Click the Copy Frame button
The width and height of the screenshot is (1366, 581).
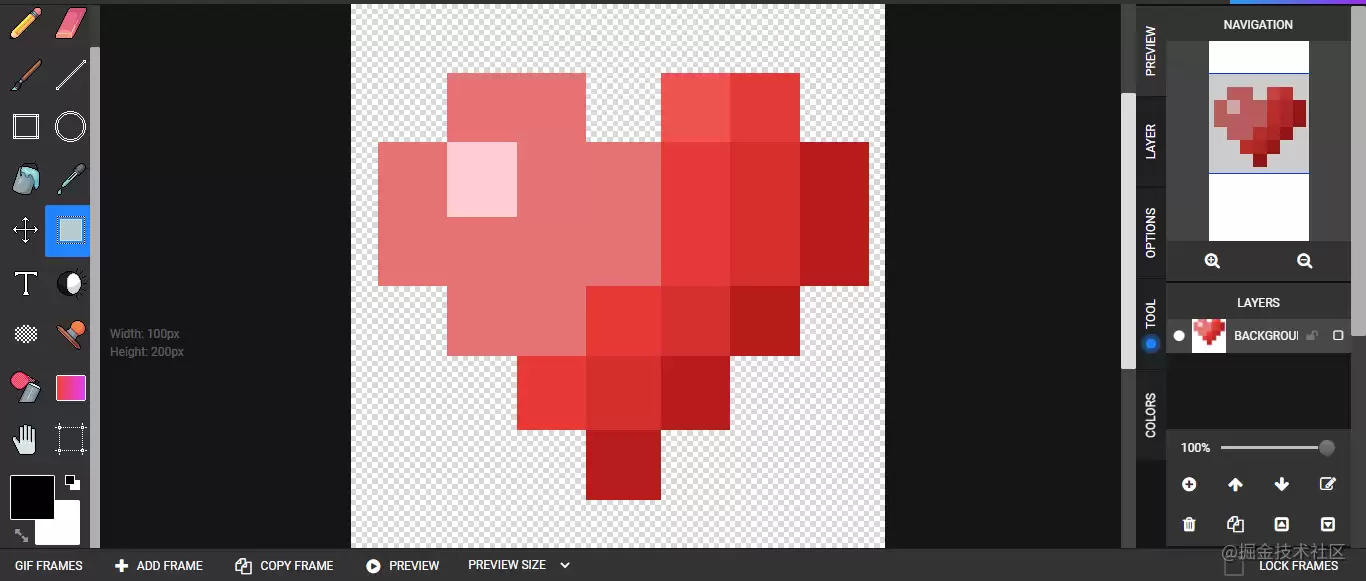pos(285,566)
